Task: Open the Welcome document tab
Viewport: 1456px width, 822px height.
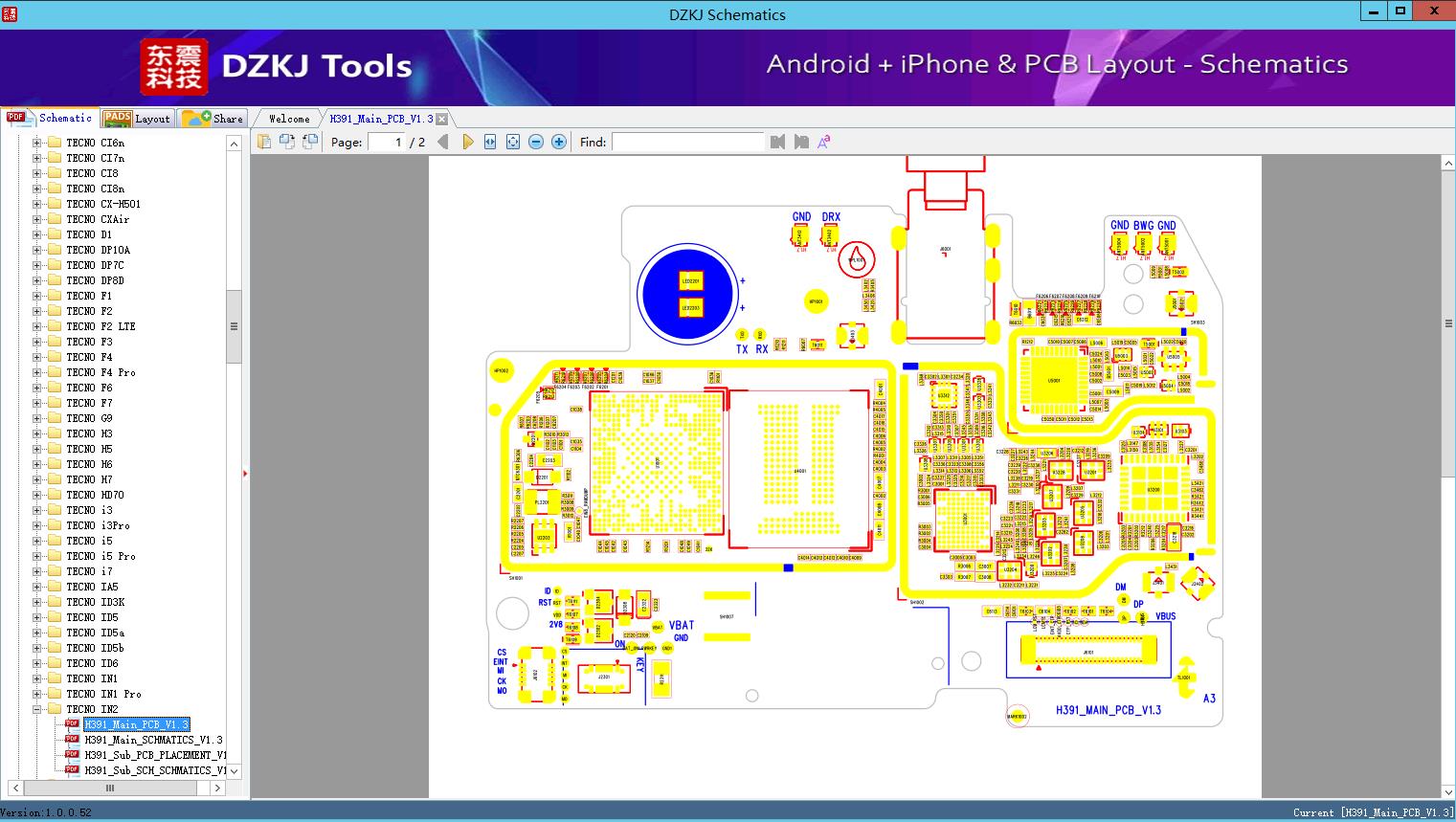Action: click(x=289, y=119)
